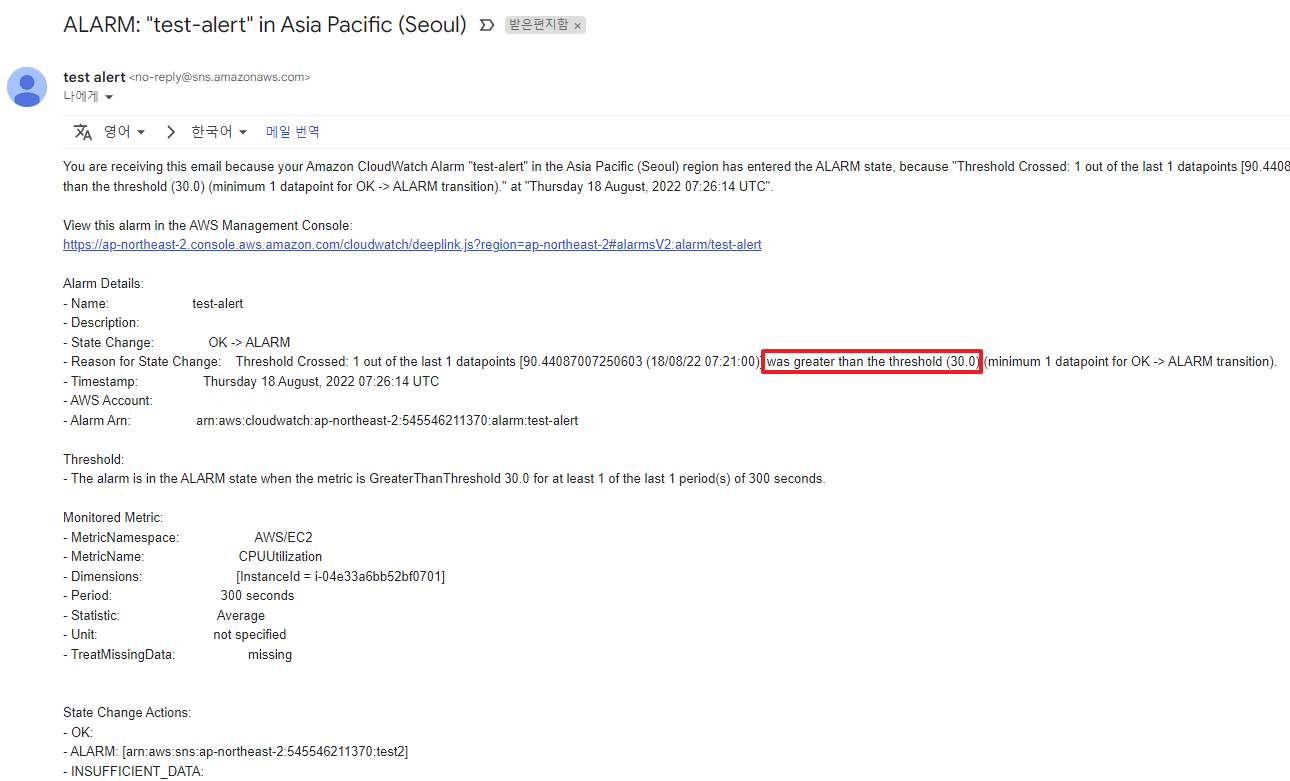Screen dimensions: 1290x781
Task: Click the MetricNamespace value AWS/EC2
Action: [283, 537]
